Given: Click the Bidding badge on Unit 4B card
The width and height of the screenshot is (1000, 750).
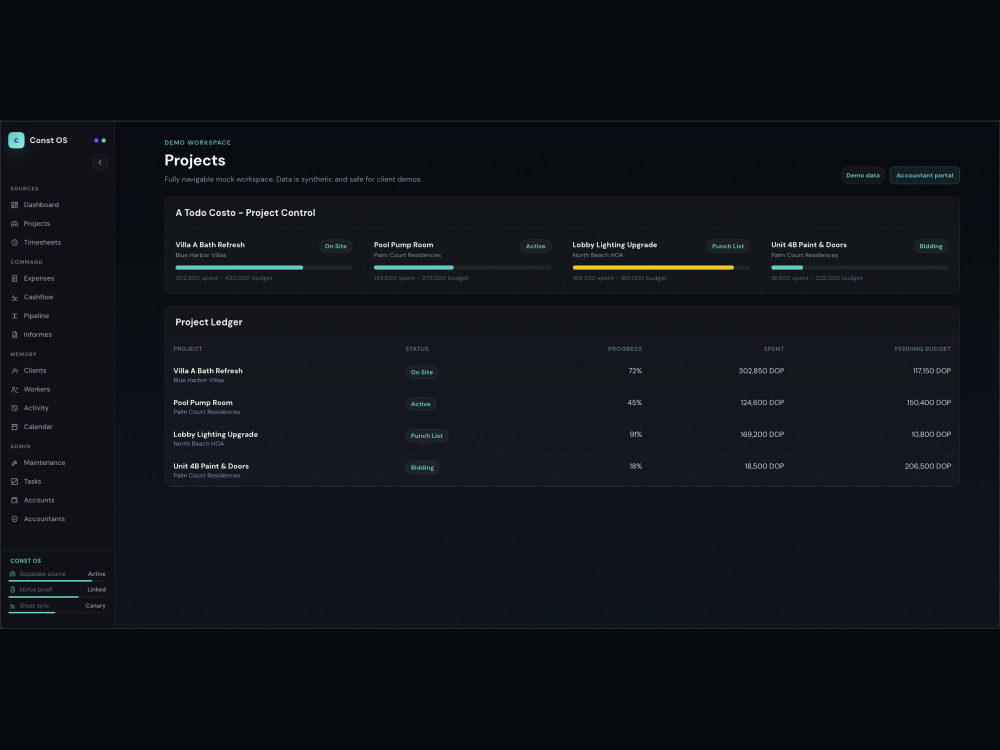Looking at the screenshot, I should [x=931, y=246].
